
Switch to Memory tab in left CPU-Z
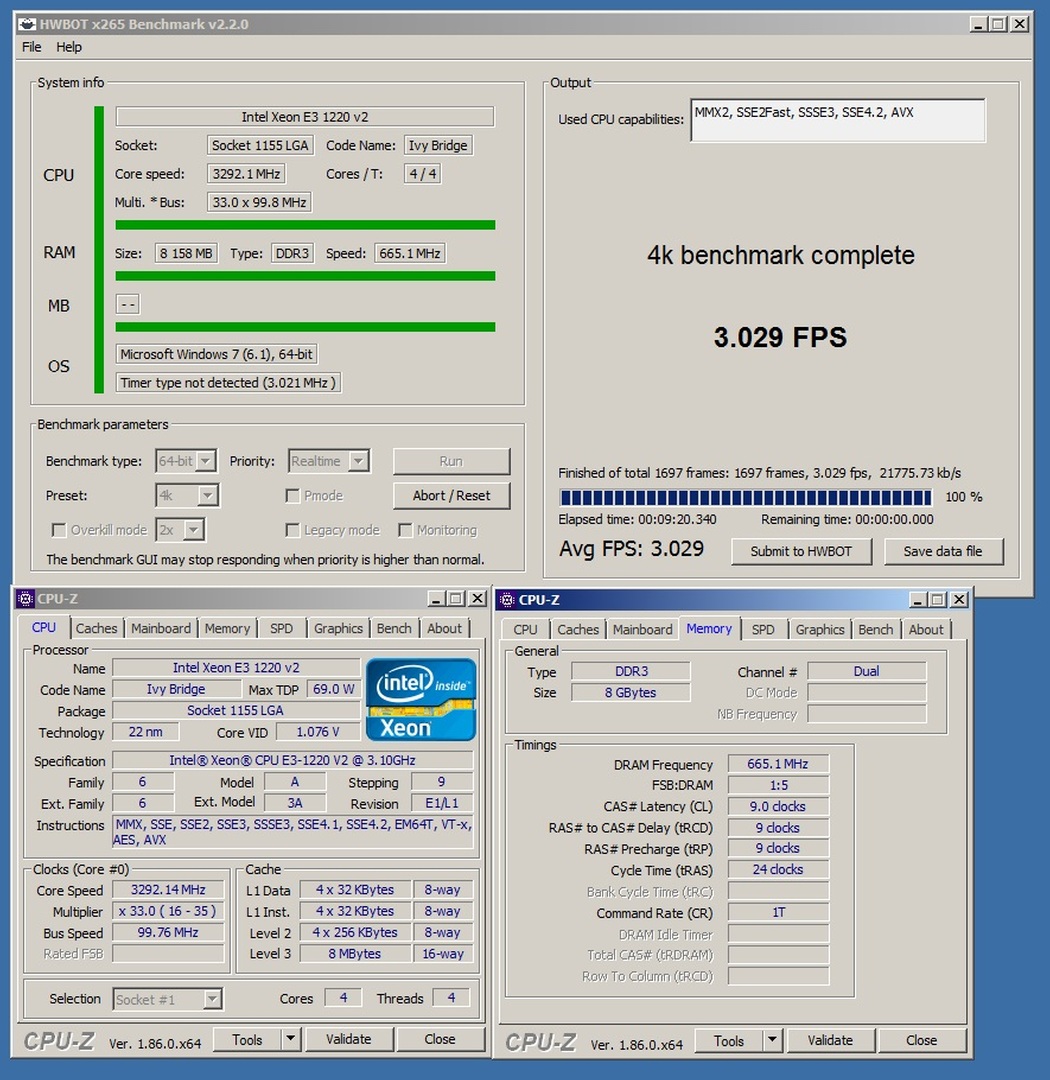227,628
